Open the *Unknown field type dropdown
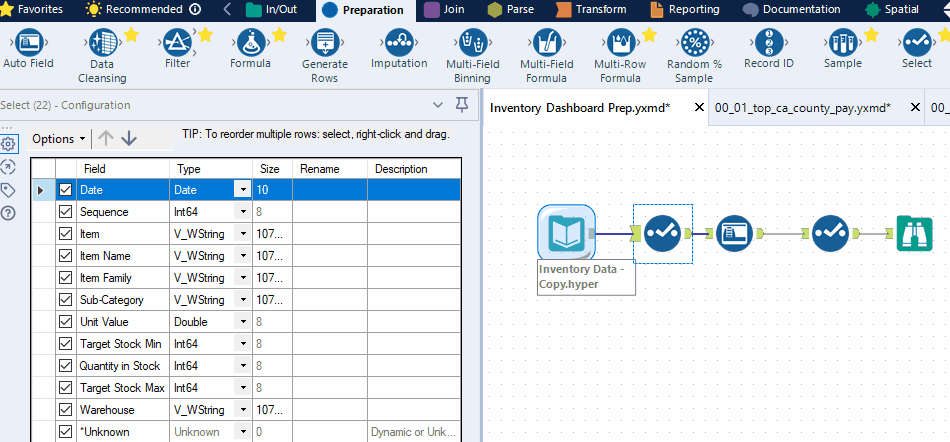The image size is (950, 442). tap(243, 432)
